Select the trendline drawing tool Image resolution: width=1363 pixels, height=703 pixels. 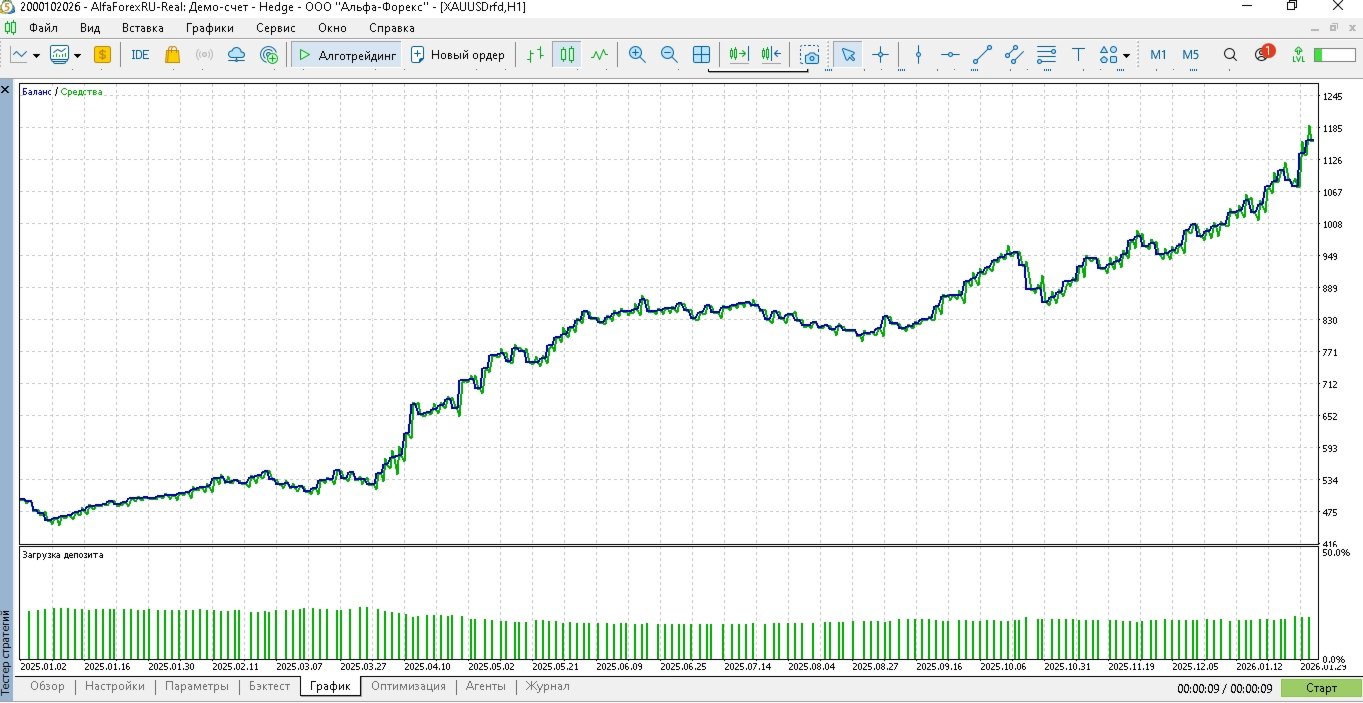click(982, 54)
